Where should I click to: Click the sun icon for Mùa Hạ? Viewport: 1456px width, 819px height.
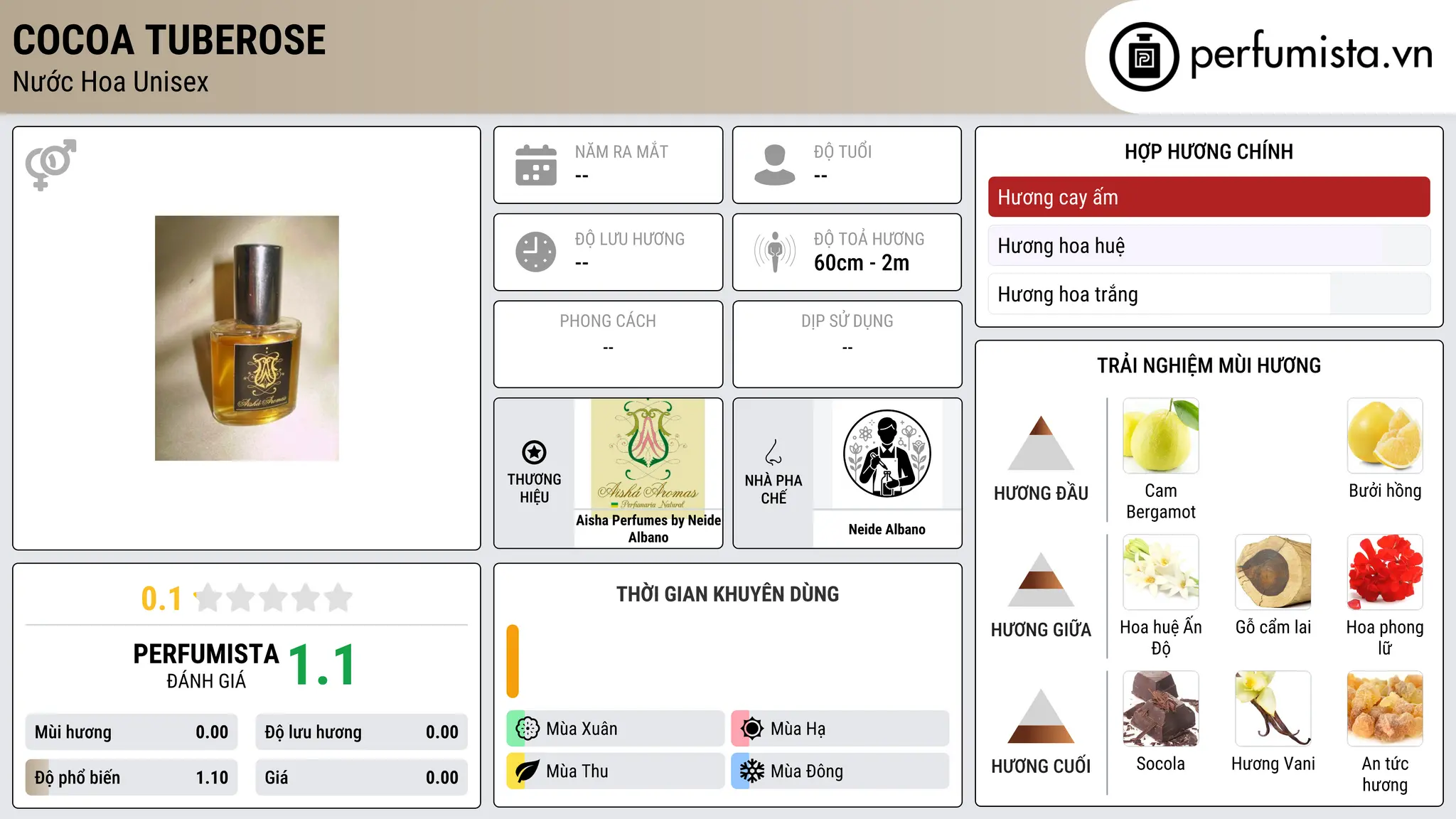click(751, 729)
